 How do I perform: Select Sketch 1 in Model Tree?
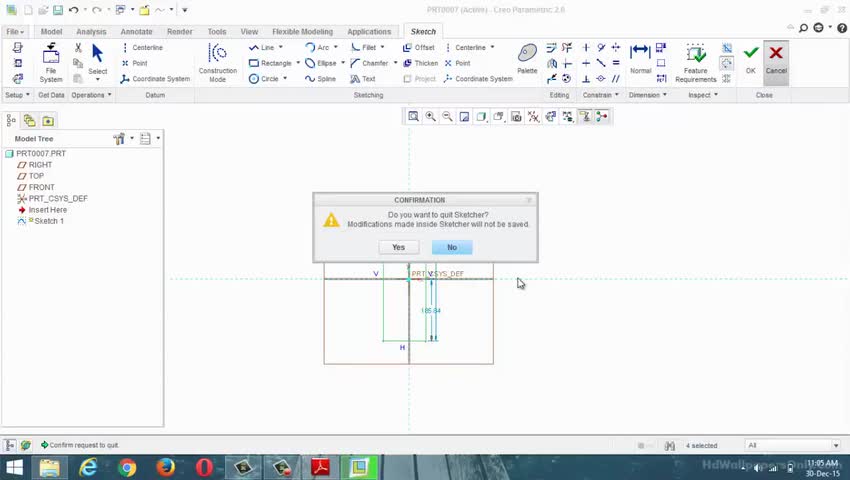pyautogui.click(x=49, y=221)
